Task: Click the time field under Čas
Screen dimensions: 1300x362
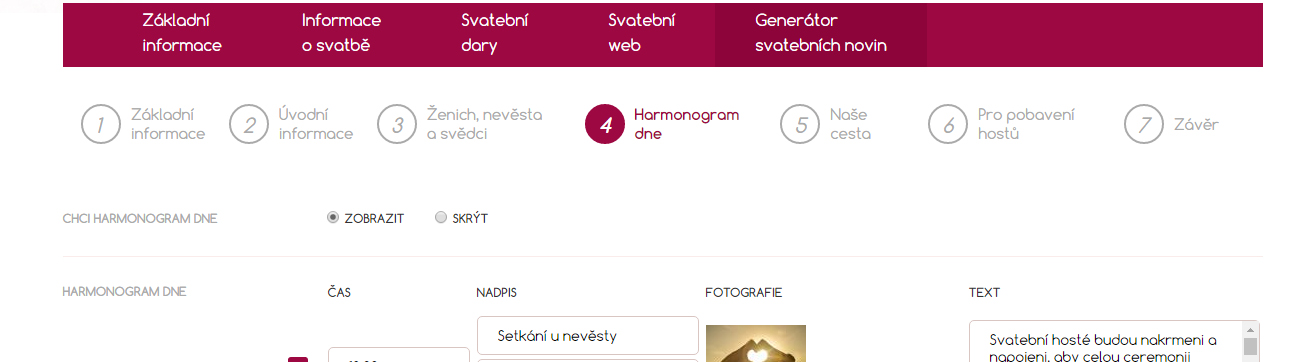Action: (398, 355)
